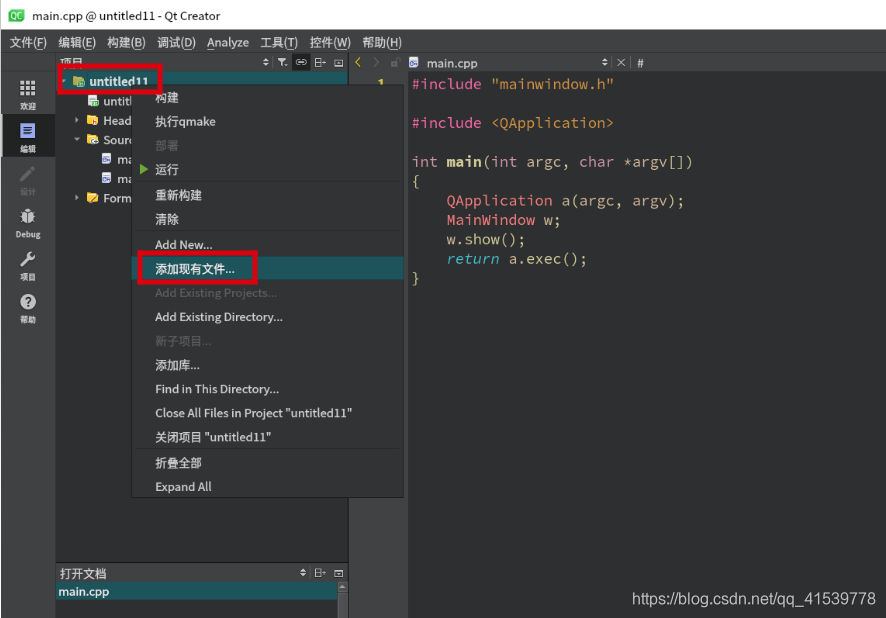Expand the Headers folder in project tree

(x=76, y=120)
